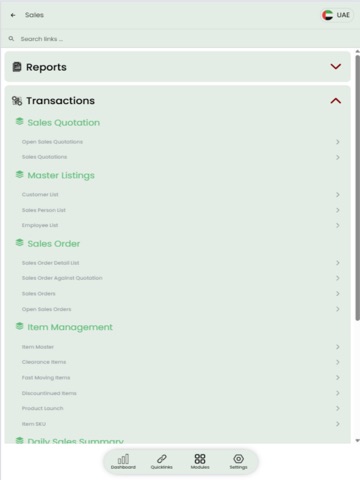Focus the Search links input field
Screen dimensions: 360x480
pos(180,39)
